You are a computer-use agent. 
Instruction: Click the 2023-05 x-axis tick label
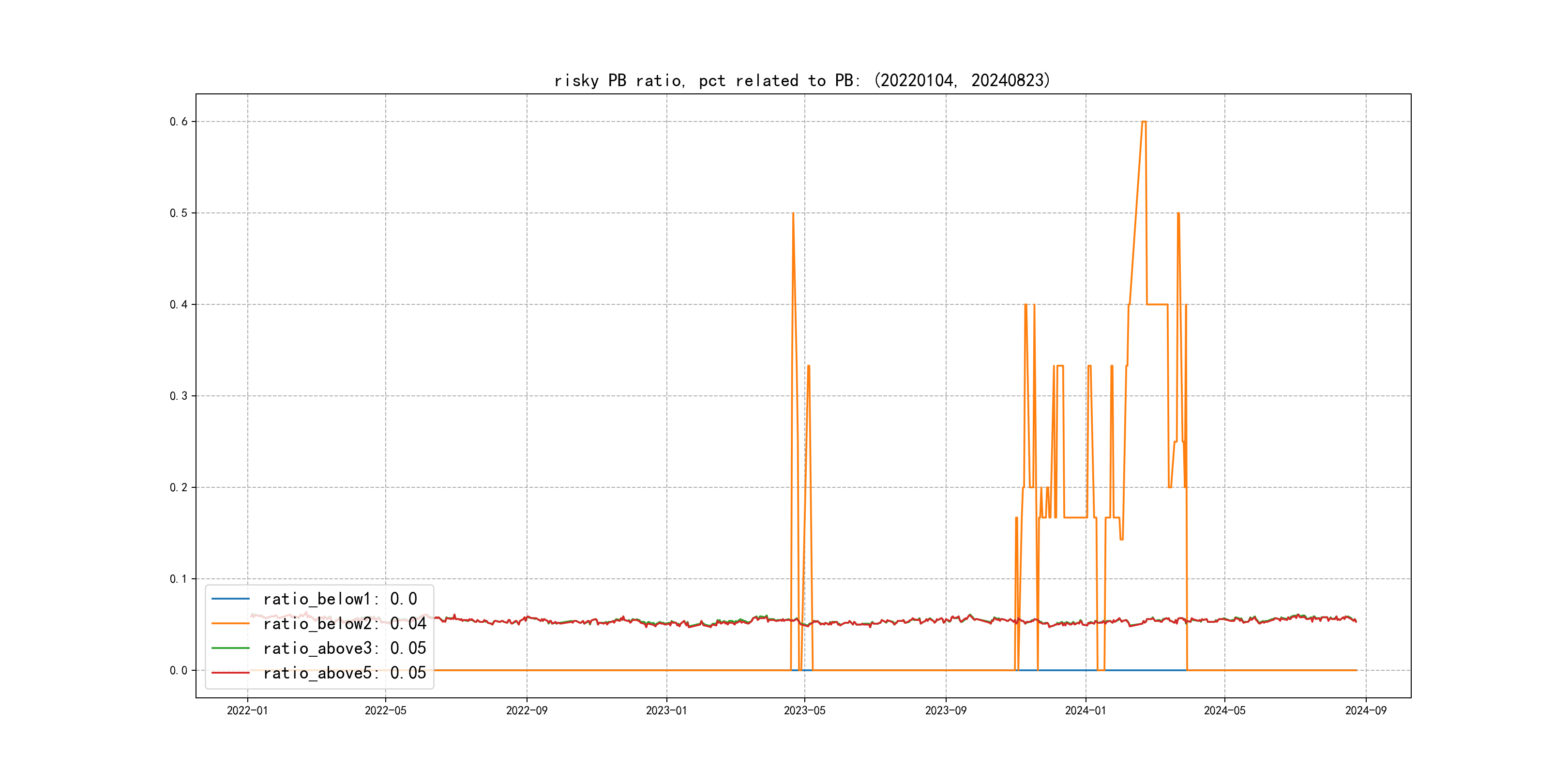(804, 710)
